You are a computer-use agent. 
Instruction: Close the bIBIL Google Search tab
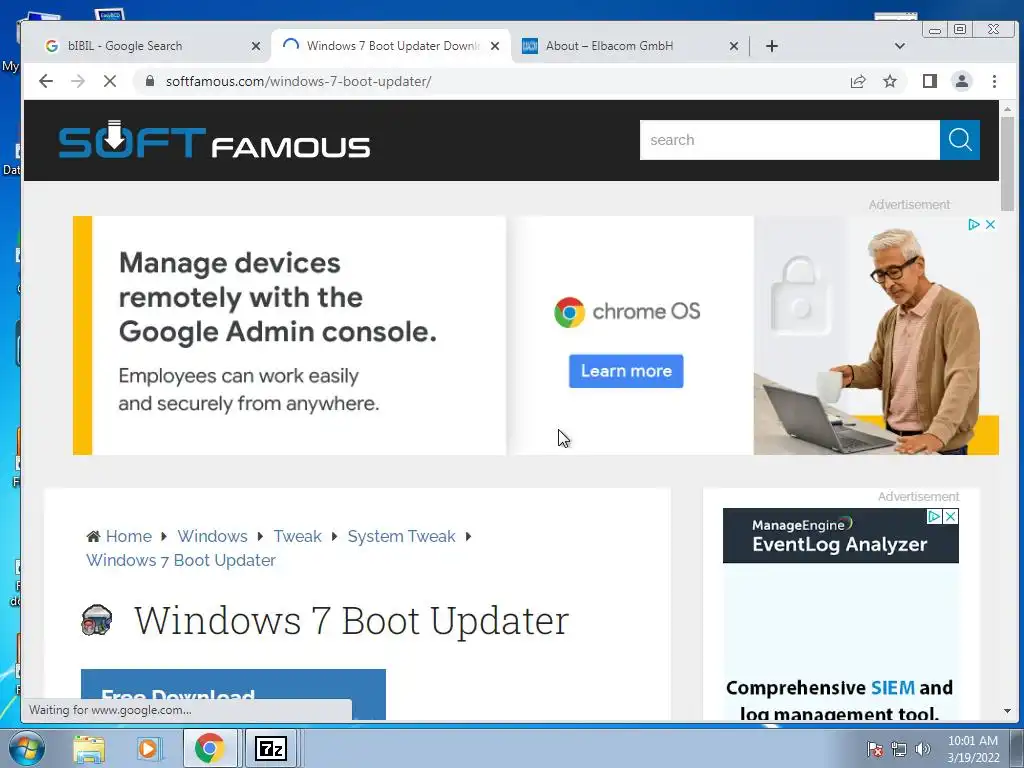coord(255,46)
